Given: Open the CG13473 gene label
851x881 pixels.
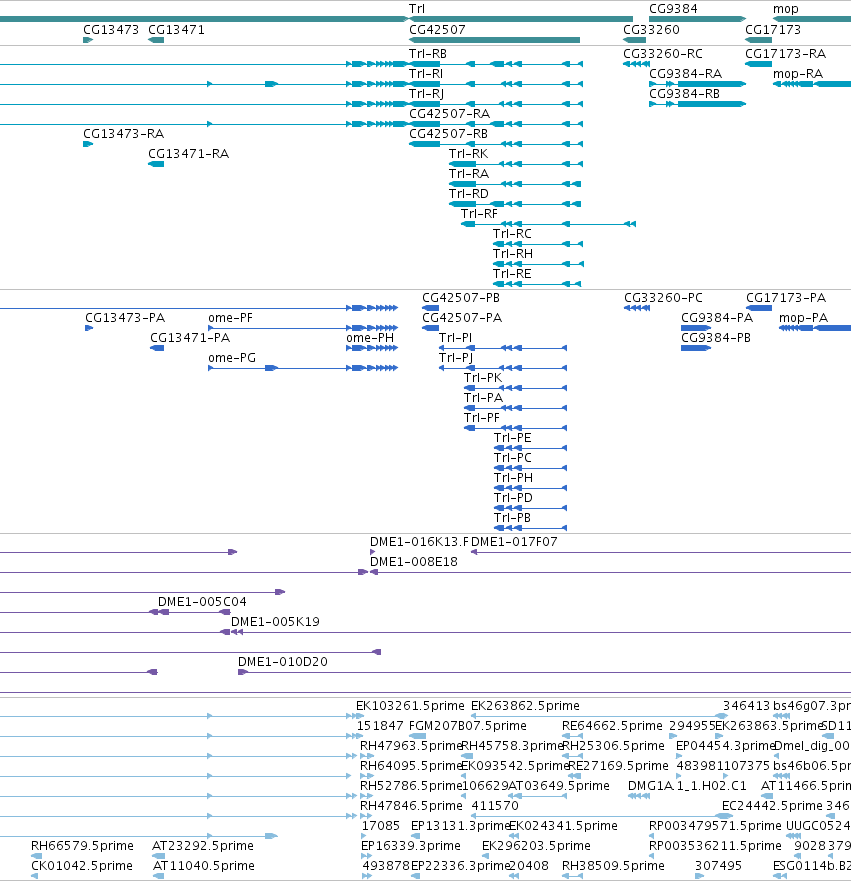Looking at the screenshot, I should pos(111,30).
